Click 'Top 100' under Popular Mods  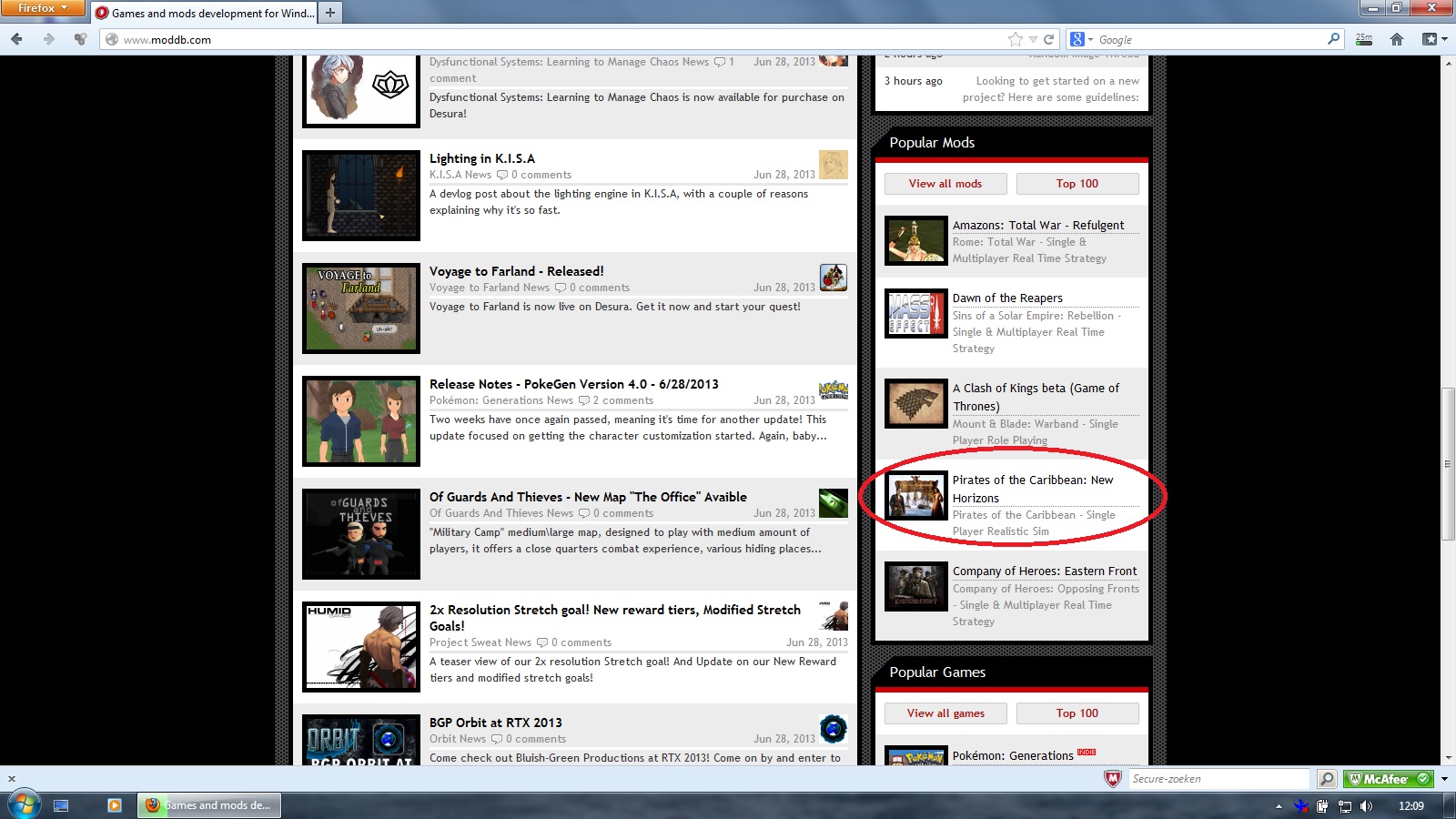click(1077, 184)
